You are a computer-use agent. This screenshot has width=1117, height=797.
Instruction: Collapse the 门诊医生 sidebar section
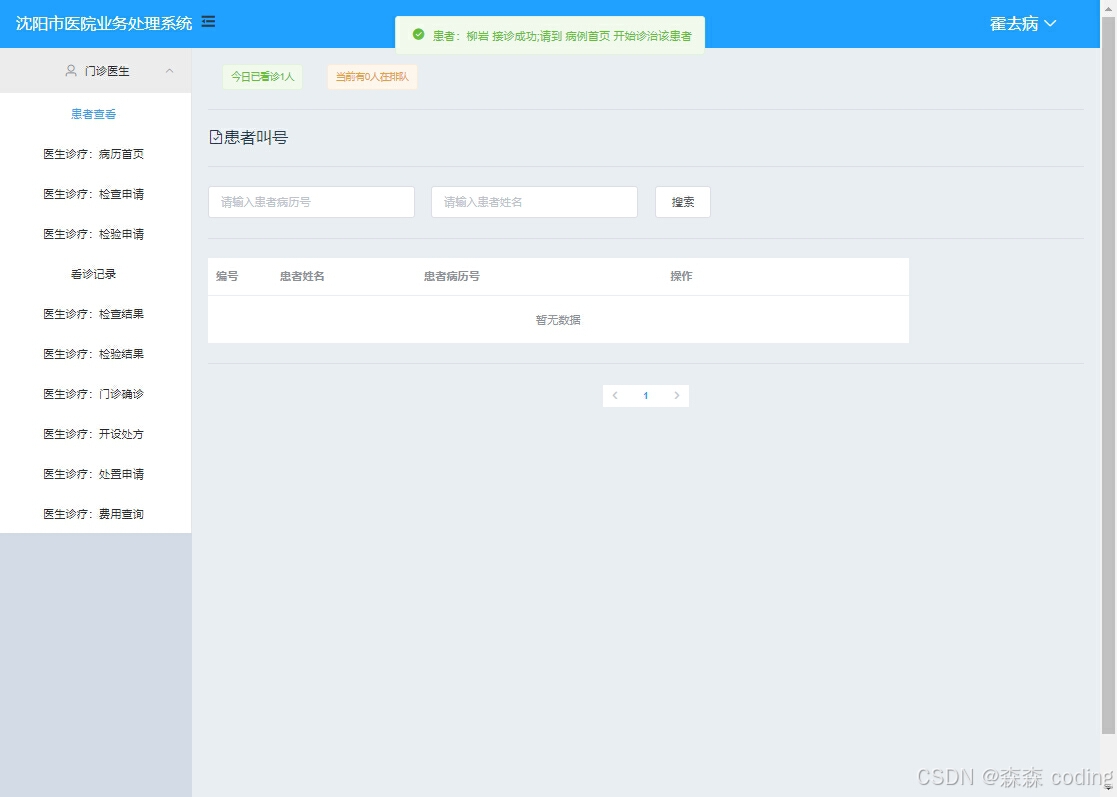coord(168,70)
